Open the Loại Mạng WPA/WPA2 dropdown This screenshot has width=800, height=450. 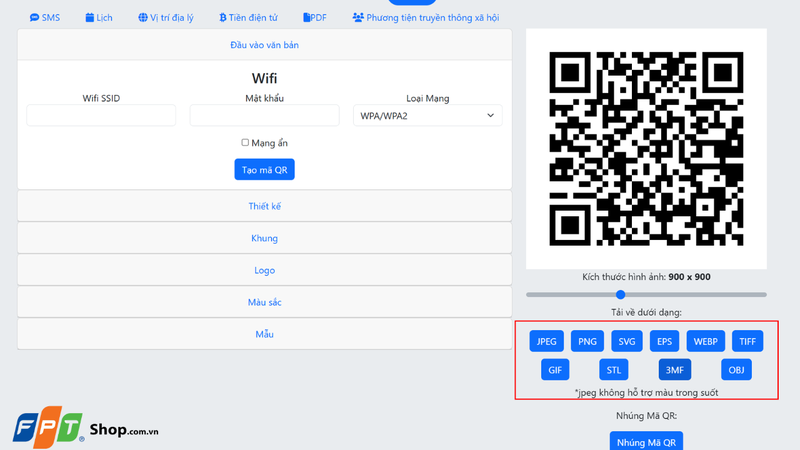click(428, 115)
